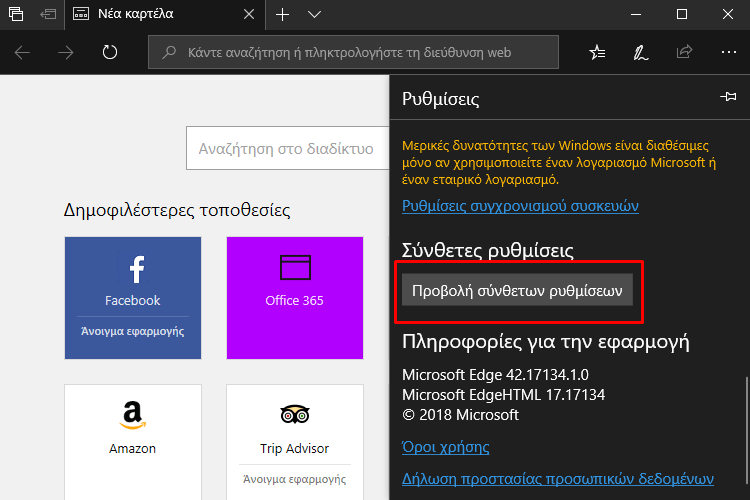Open the Facebook top site tile
This screenshot has width=750, height=500.
tap(133, 298)
